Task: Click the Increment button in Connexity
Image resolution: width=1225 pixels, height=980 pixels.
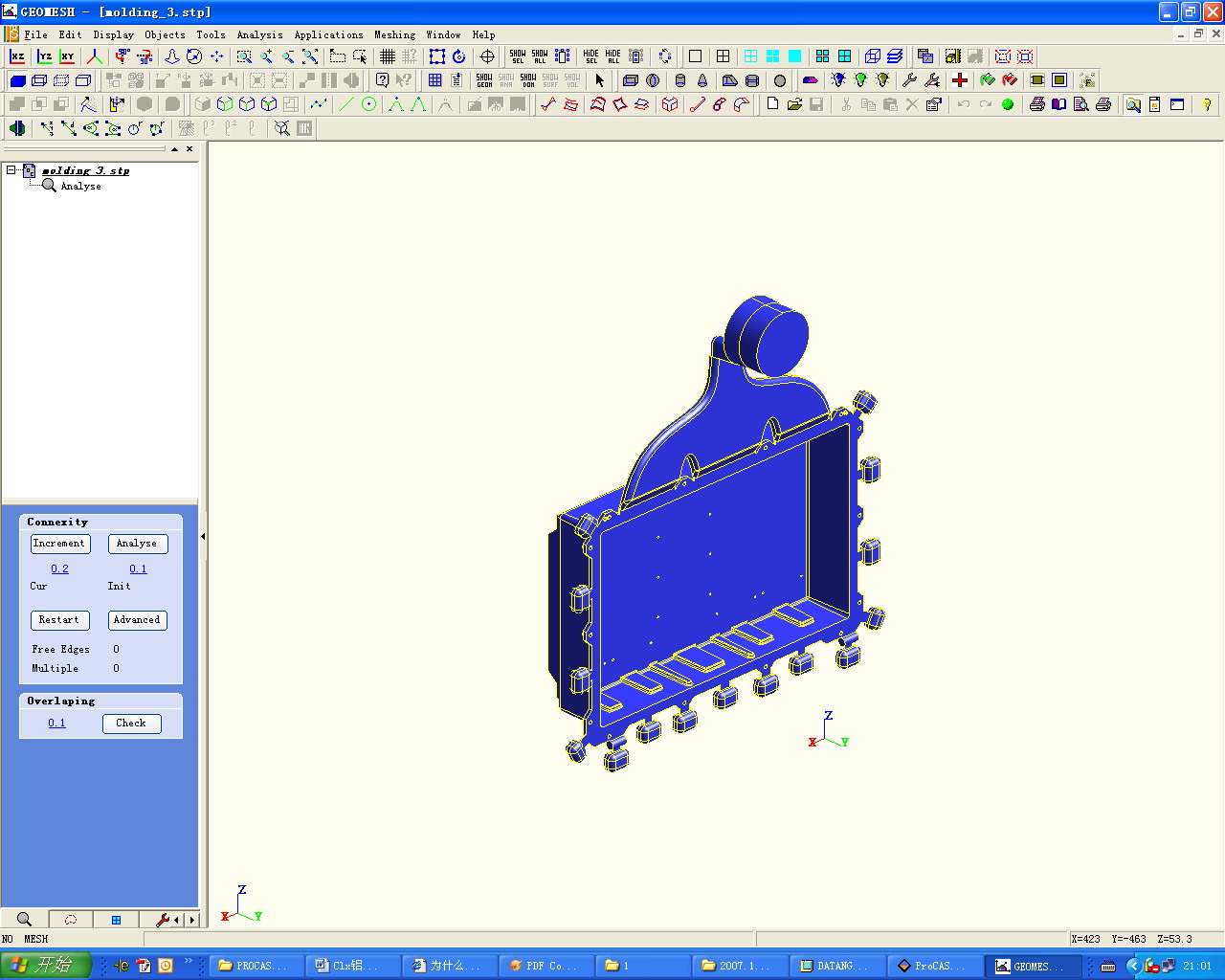Action: point(60,544)
